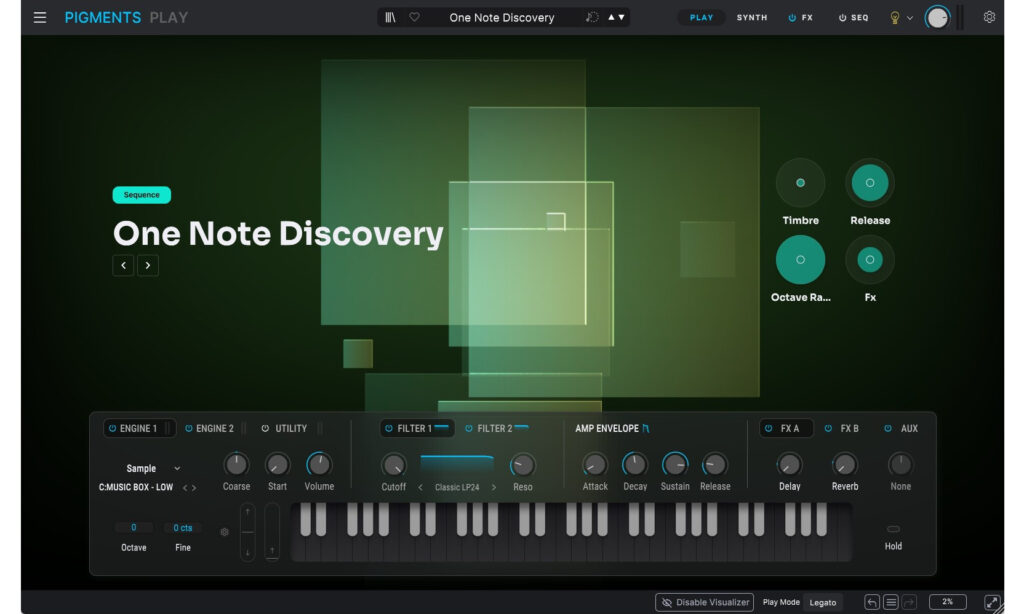The image size is (1024, 614).
Task: Click the resize window icon at bottom right
Action: click(x=992, y=602)
